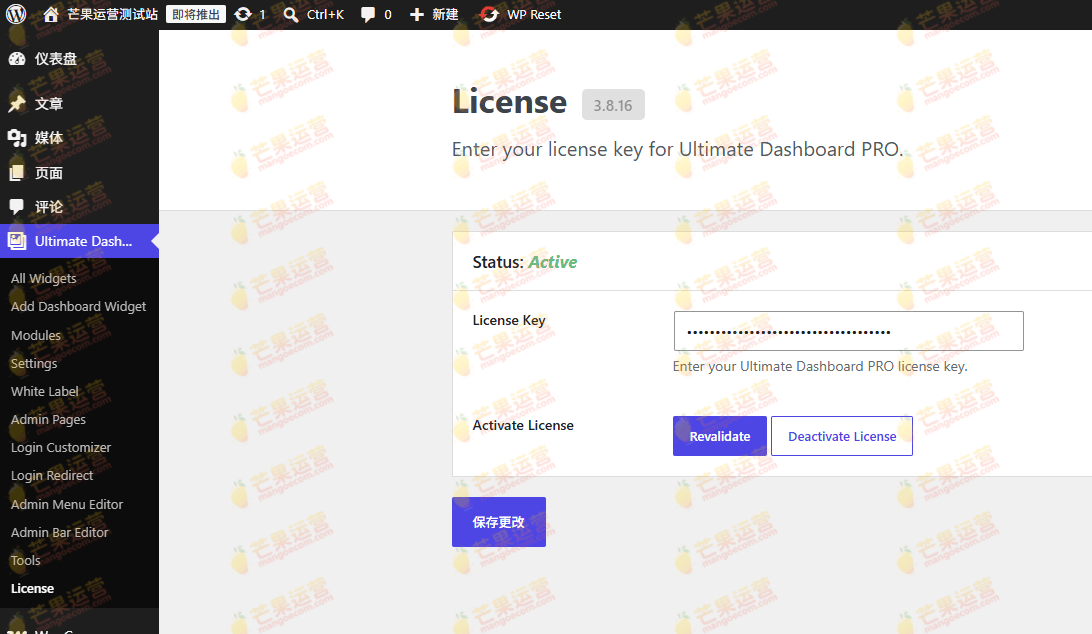Open the Tools submenu
The height and width of the screenshot is (634, 1092).
pos(26,560)
